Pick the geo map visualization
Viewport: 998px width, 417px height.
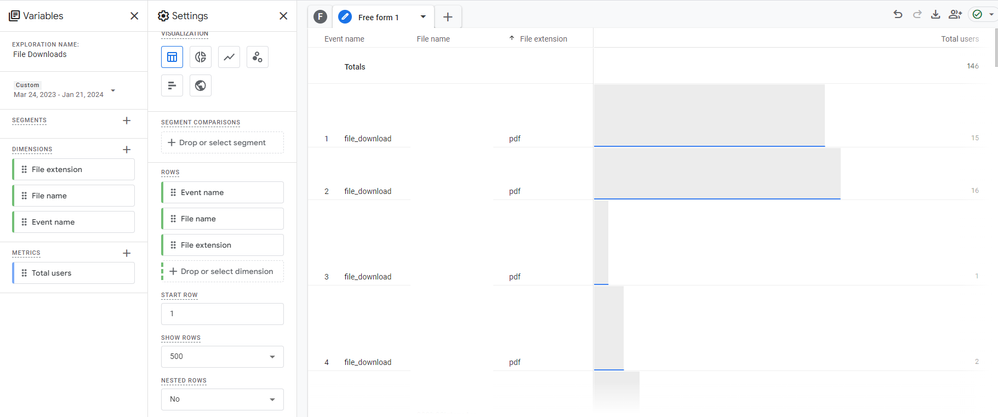pyautogui.click(x=200, y=85)
